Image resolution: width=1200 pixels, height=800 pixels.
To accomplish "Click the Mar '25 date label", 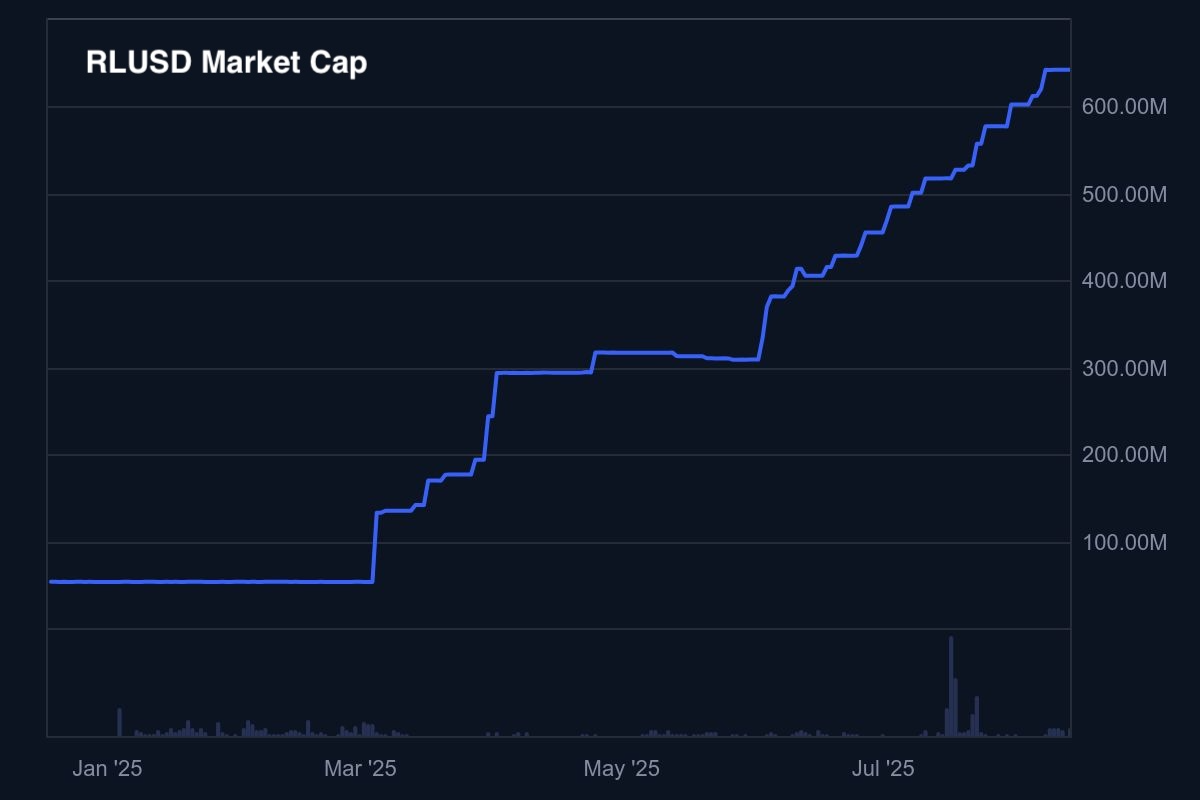I will [360, 768].
